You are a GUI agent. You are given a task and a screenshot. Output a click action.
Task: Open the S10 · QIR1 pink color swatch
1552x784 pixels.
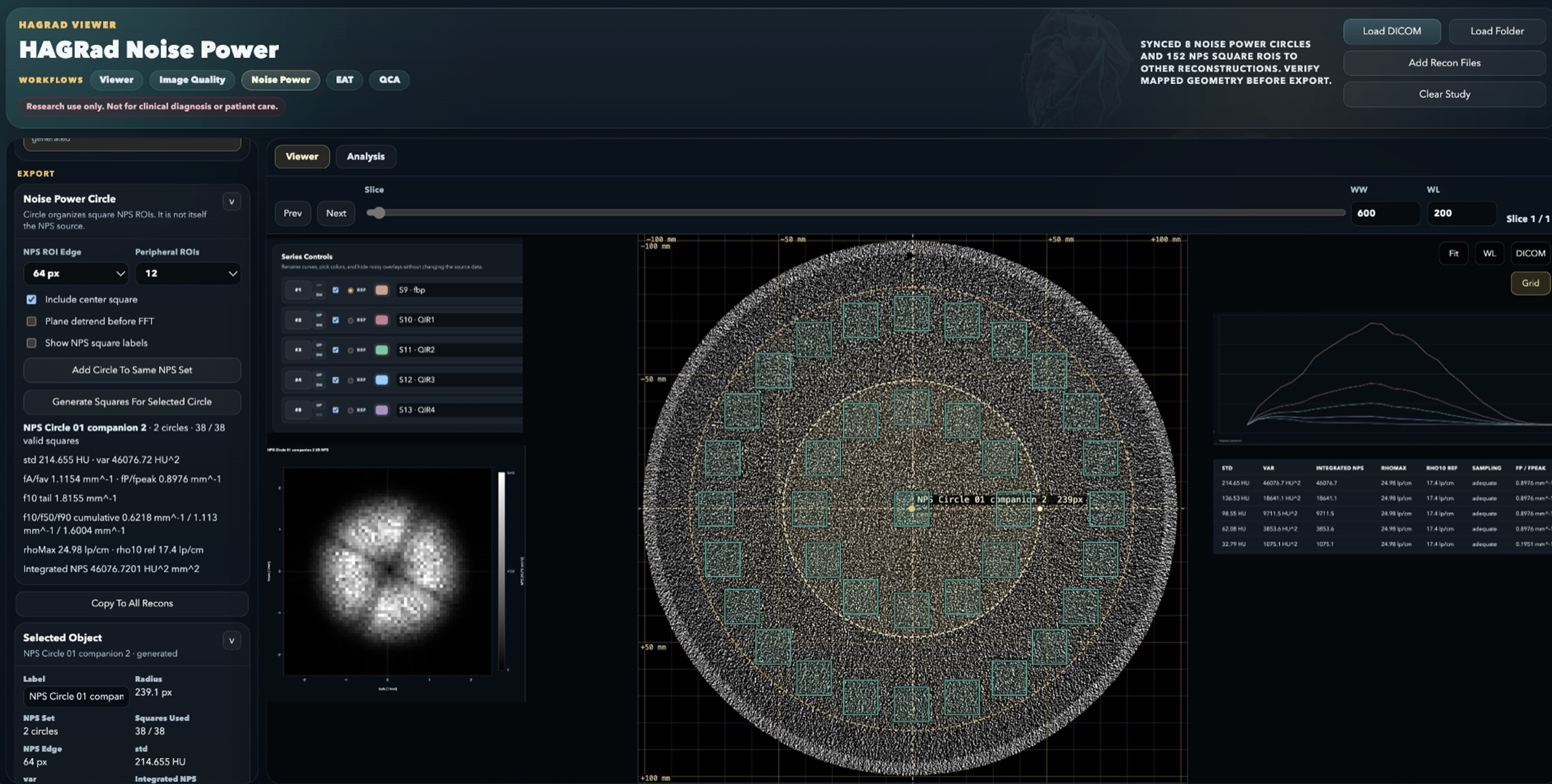(x=382, y=319)
